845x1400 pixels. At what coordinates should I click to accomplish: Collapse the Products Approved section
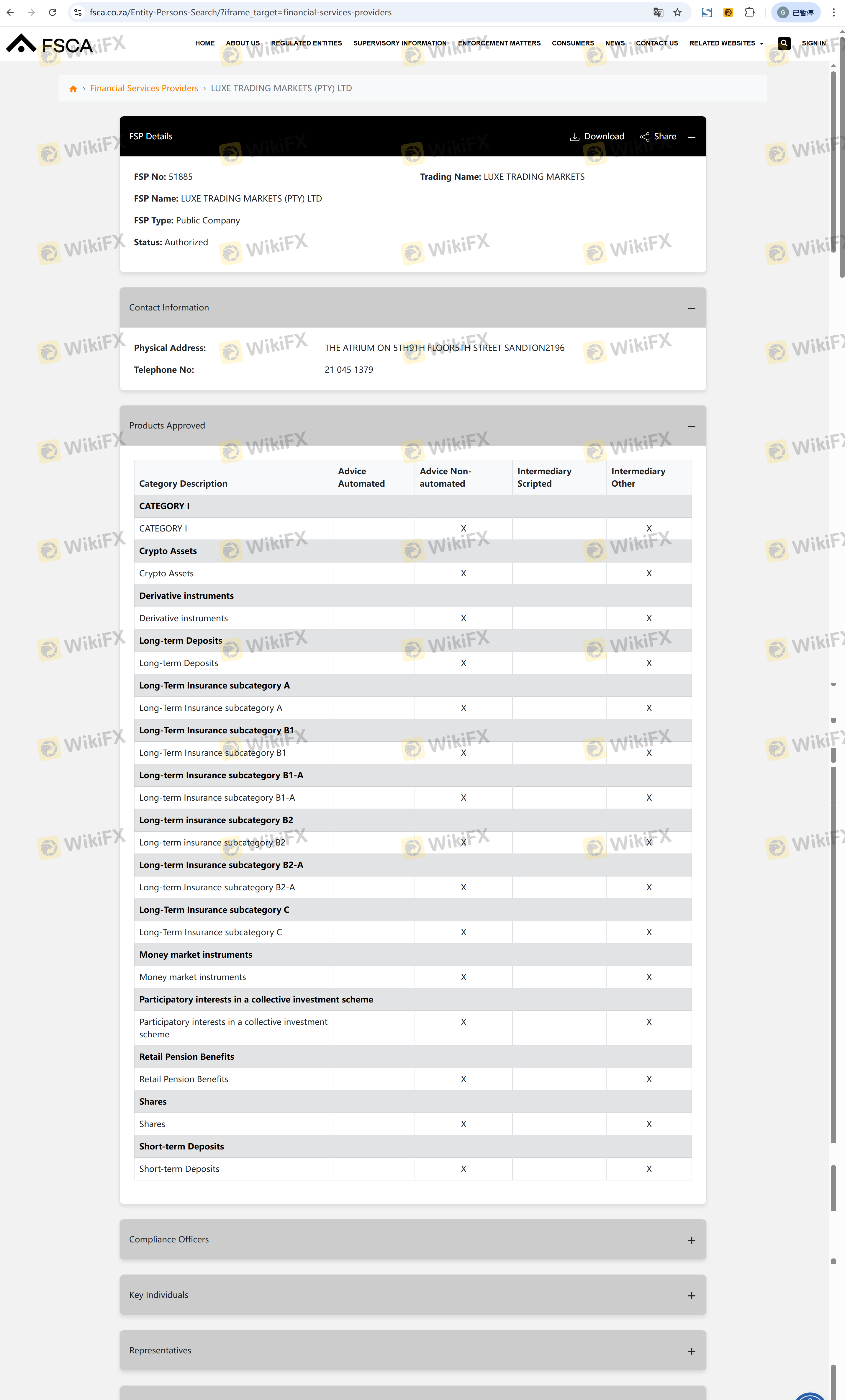pos(692,426)
